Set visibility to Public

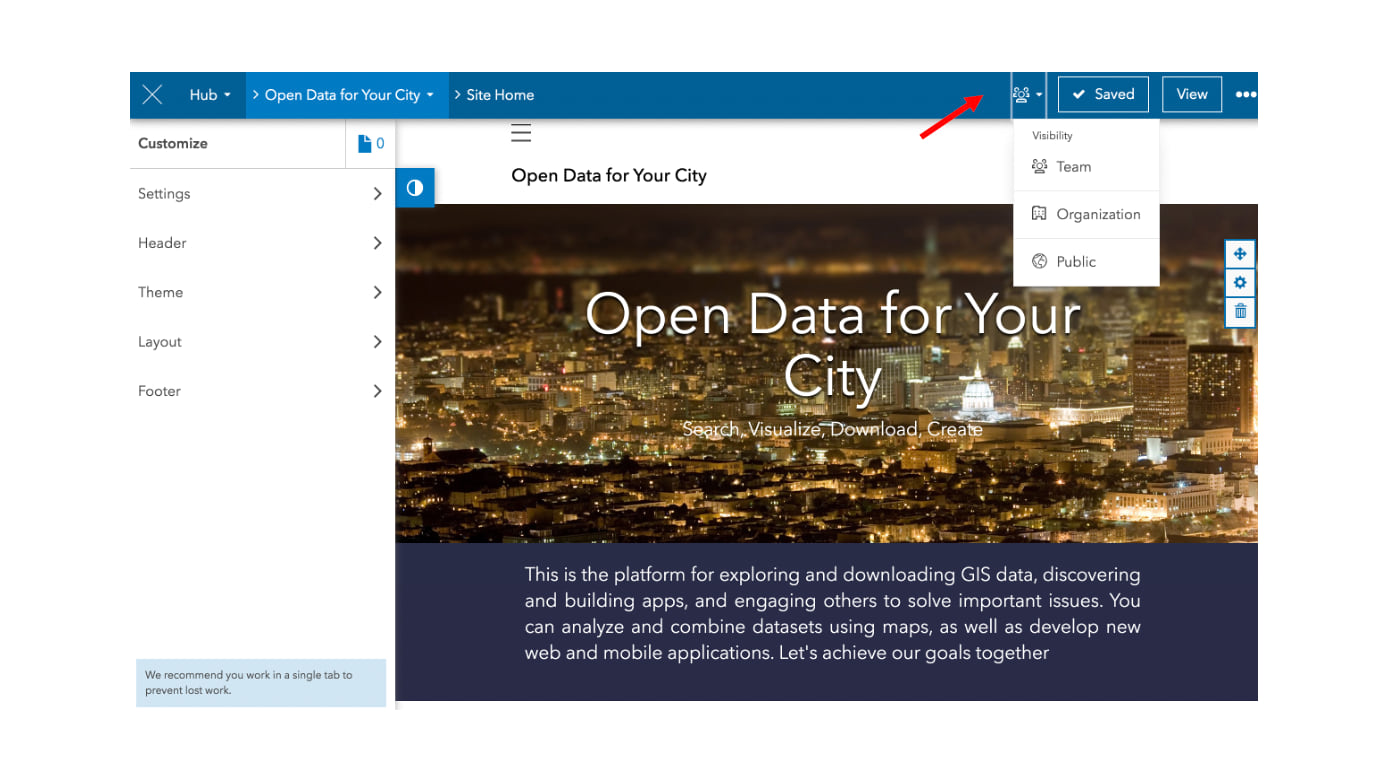tap(1086, 262)
